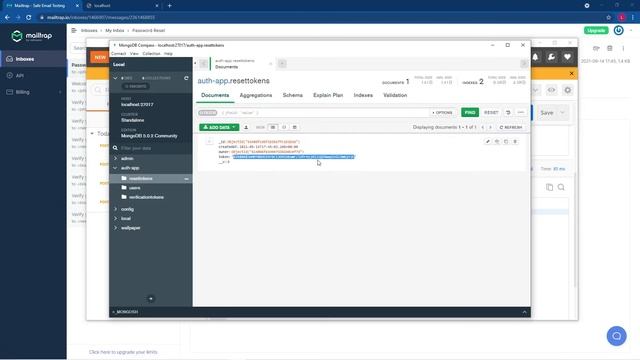Open the Collection menu
Viewport: 640px width, 360px height.
(151, 53)
